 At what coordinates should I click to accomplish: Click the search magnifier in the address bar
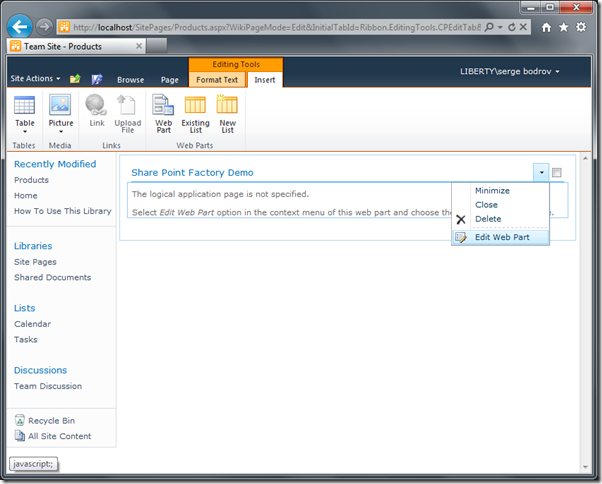click(489, 27)
